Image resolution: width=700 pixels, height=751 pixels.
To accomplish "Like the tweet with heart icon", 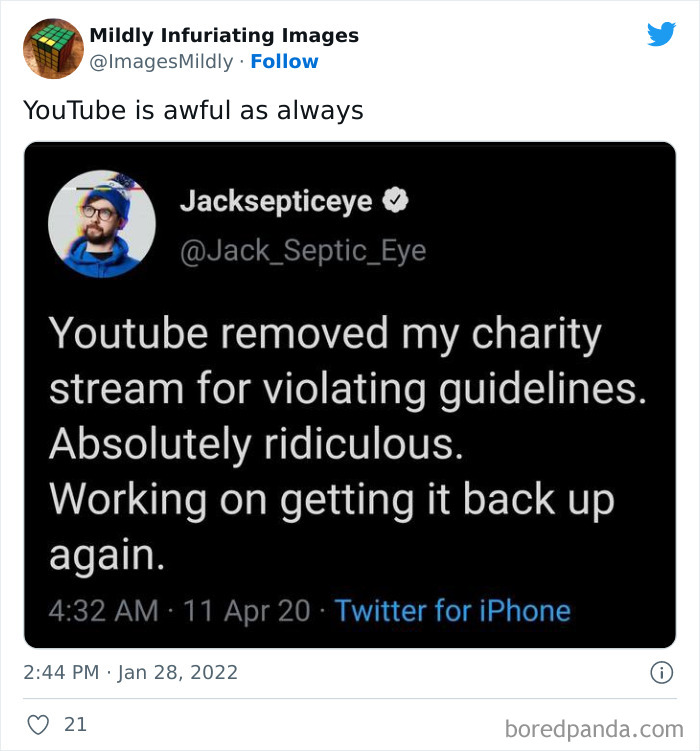I will (38, 725).
